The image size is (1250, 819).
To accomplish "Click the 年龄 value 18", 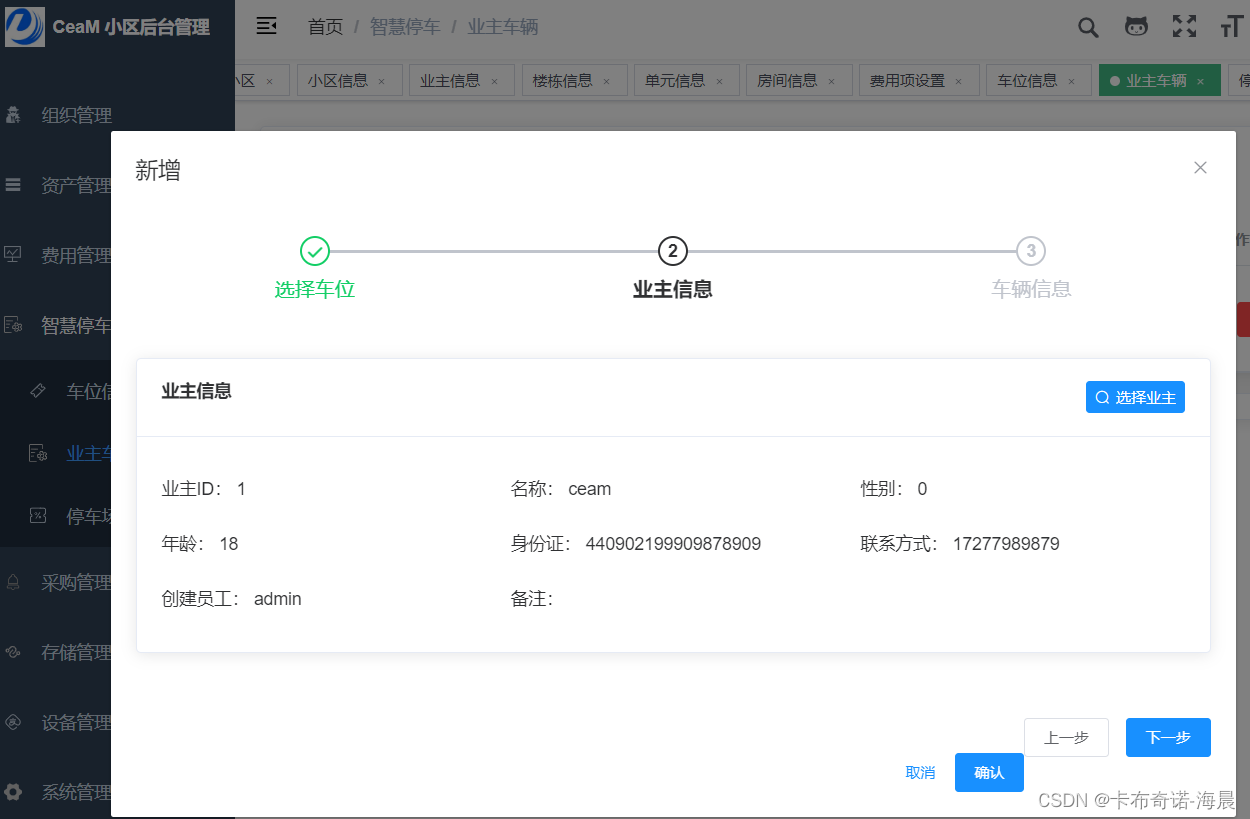I will point(229,544).
